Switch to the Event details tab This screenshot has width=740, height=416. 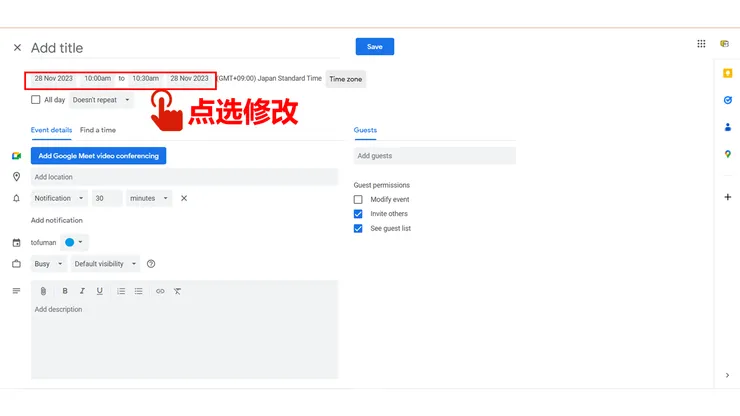(51, 130)
